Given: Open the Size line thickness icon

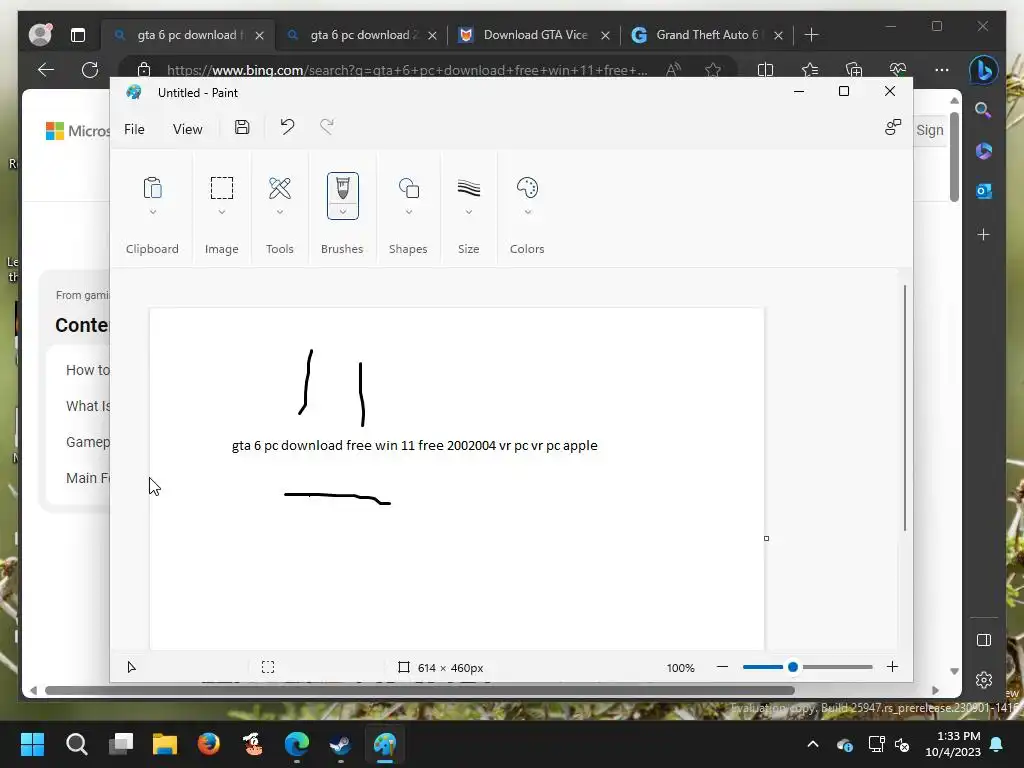Looking at the screenshot, I should [469, 188].
